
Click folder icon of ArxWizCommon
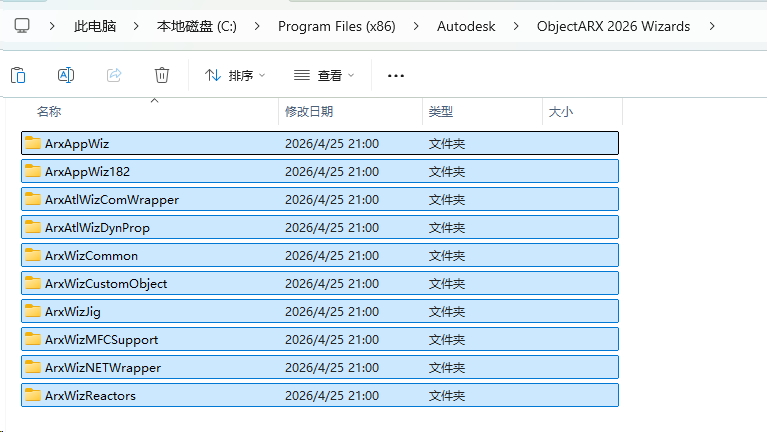(33, 254)
